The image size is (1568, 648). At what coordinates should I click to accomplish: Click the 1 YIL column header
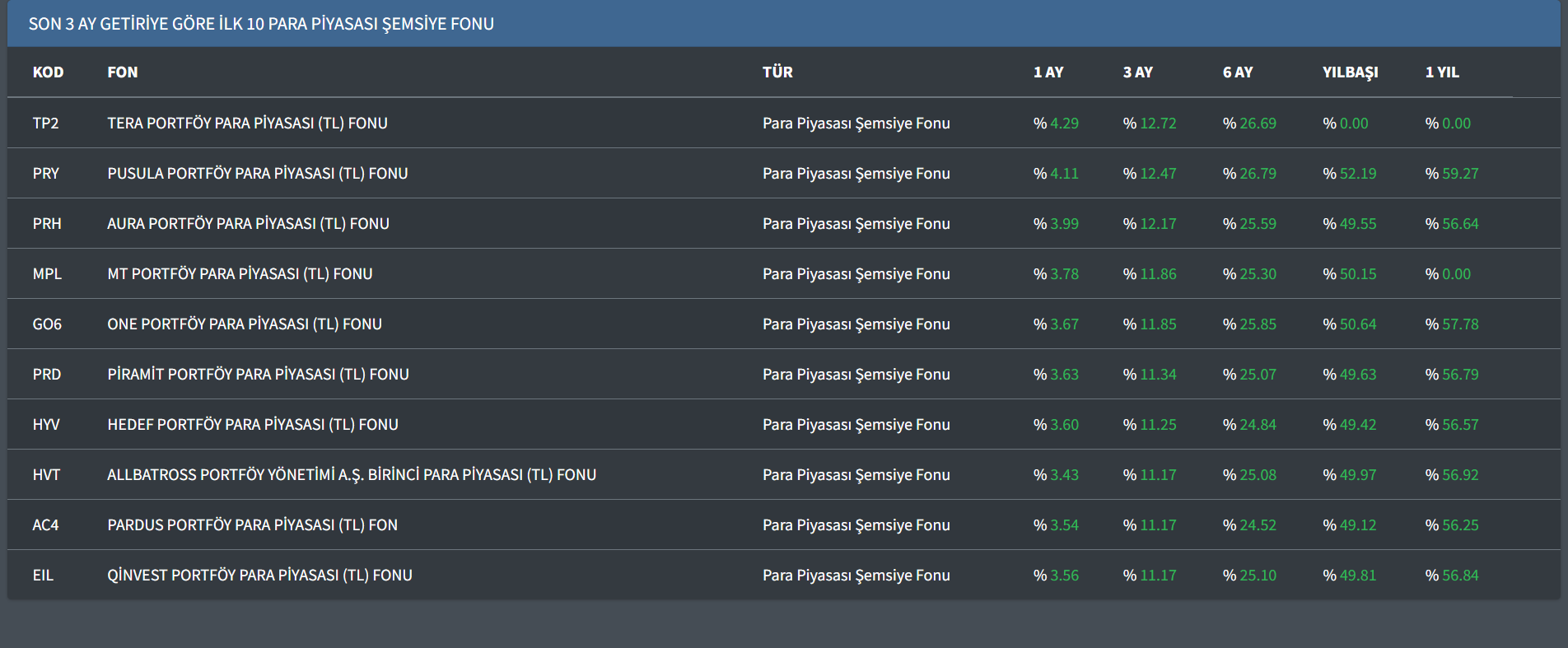coord(1441,72)
